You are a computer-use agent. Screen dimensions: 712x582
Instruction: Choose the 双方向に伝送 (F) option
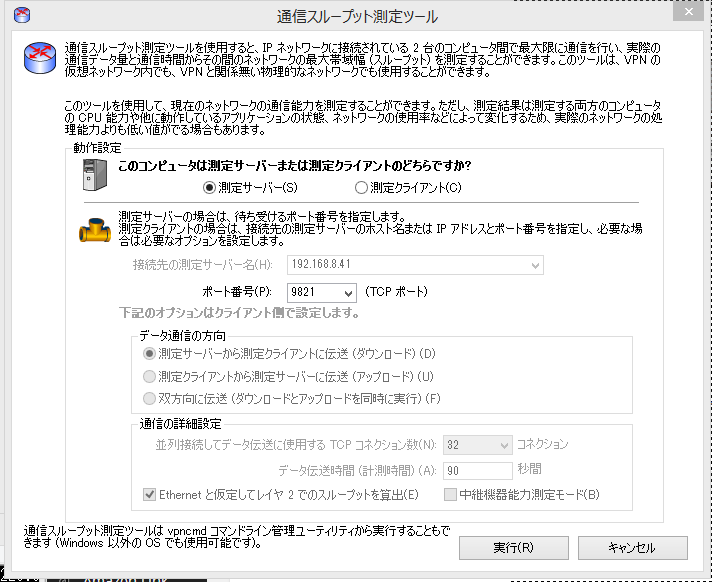click(x=150, y=398)
